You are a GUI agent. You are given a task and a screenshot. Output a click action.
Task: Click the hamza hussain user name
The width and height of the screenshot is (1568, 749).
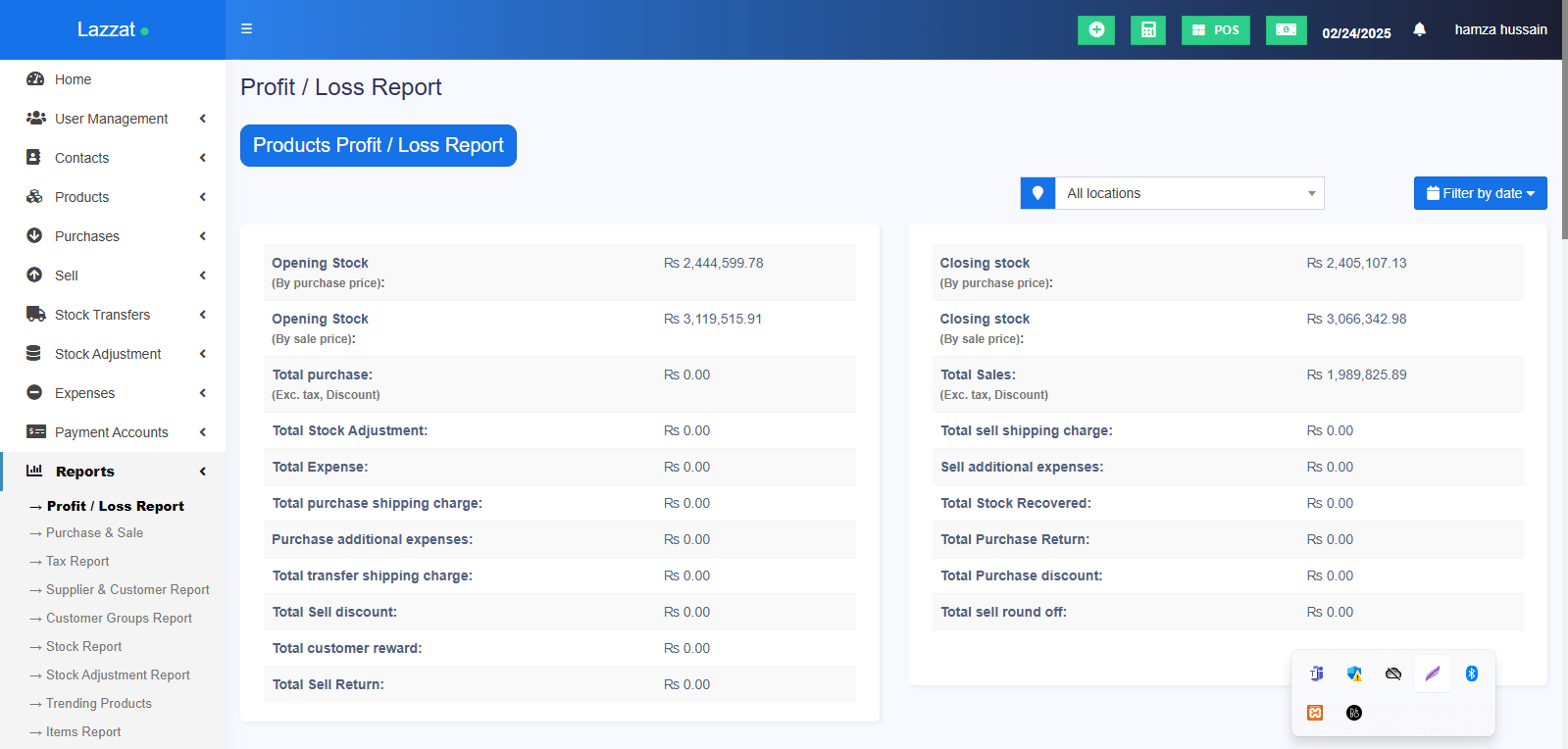tap(1500, 30)
